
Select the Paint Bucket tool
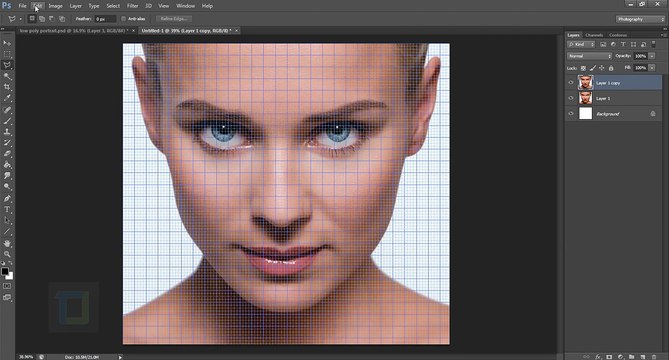coord(7,165)
